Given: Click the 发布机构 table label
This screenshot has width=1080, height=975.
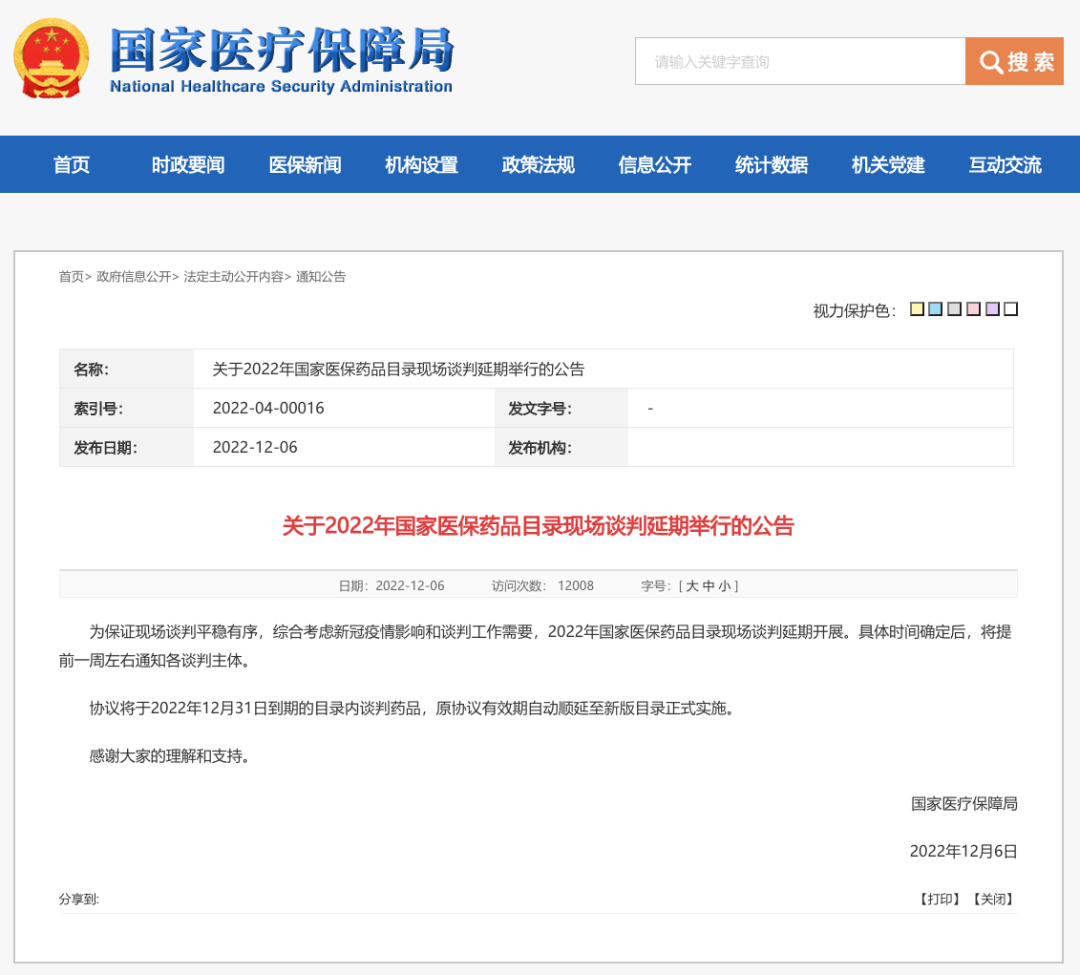Looking at the screenshot, I should (x=540, y=448).
